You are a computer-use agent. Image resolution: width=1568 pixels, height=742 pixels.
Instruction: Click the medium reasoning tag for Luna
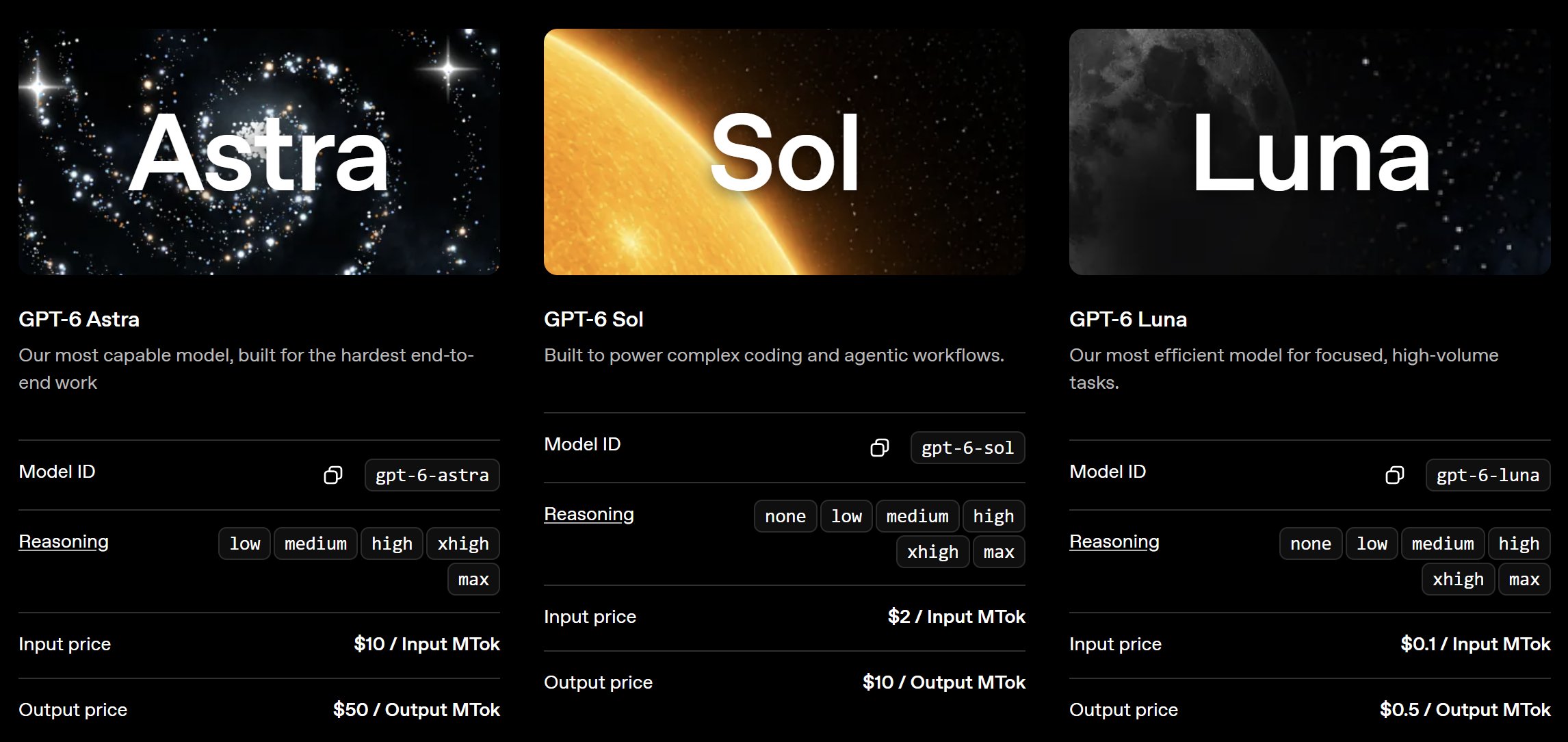click(x=1443, y=543)
